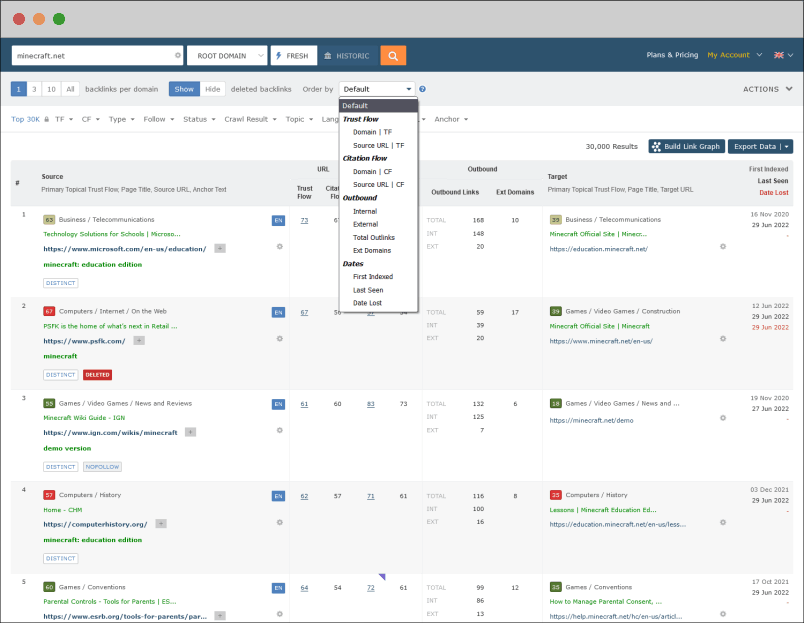
Task: Click target gear icon for help.minecraft.net row
Action: click(x=723, y=614)
